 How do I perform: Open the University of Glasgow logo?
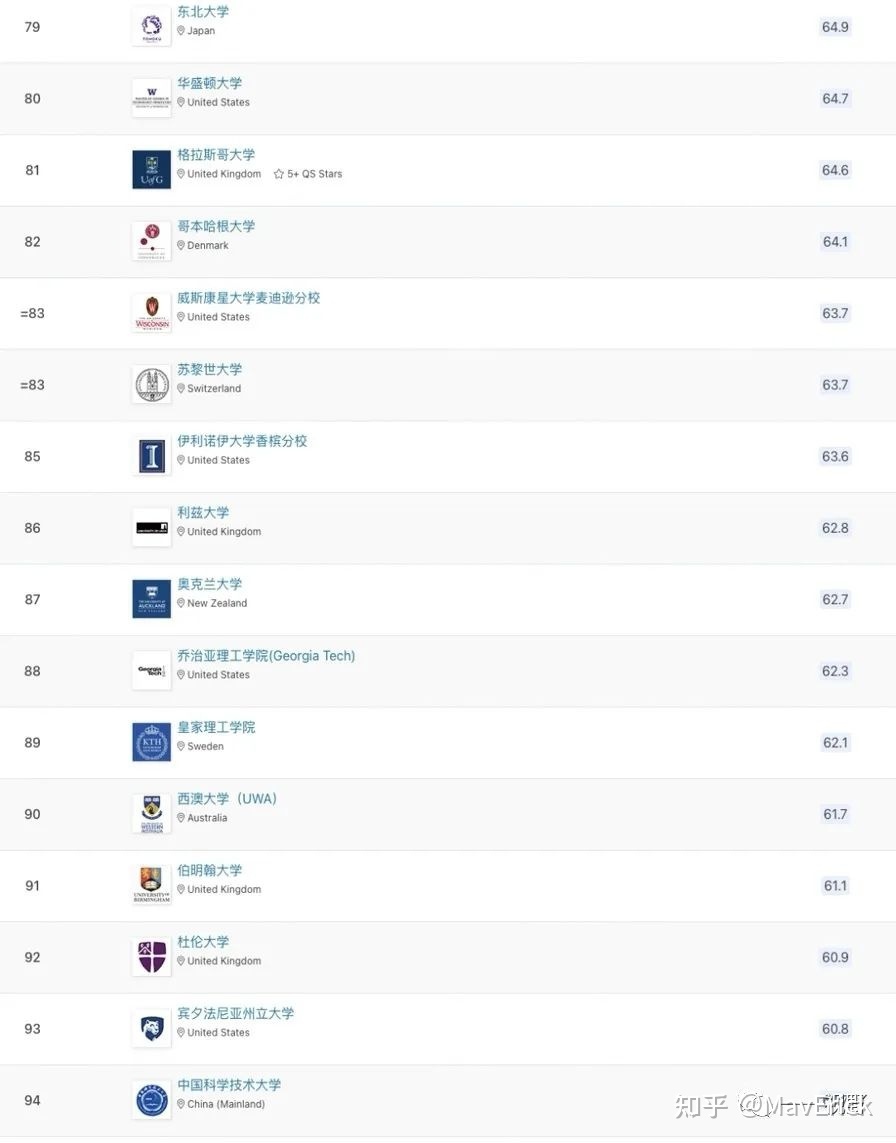[x=152, y=170]
